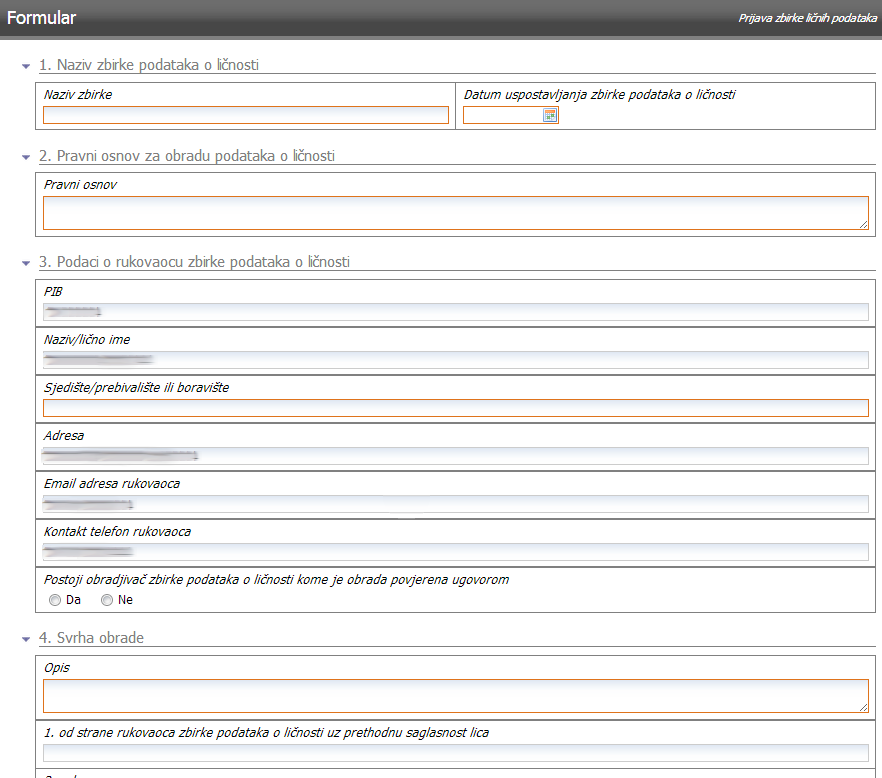This screenshot has width=882, height=778.
Task: Focus the Email adresa rukovaoca field
Action: coord(455,504)
